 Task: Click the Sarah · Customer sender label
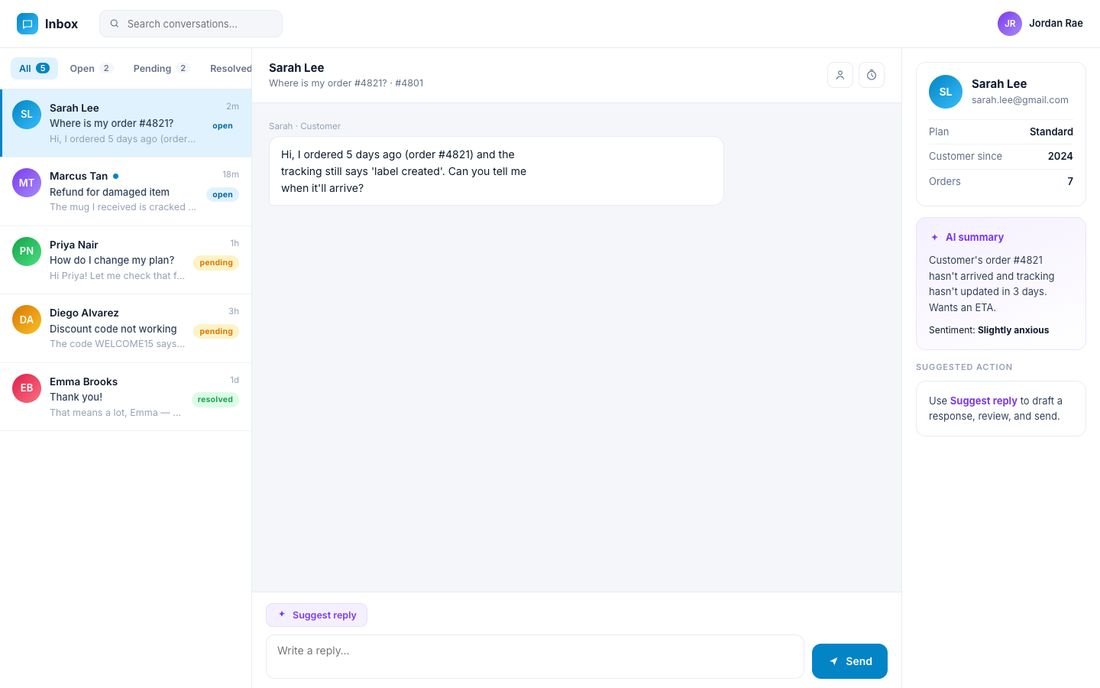[304, 126]
